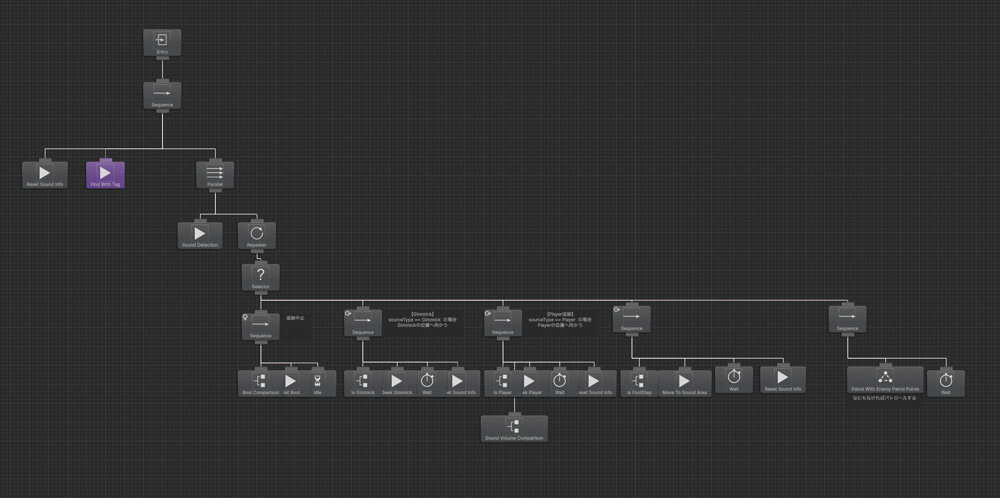Select the Bool Comparison conditional node
Image resolution: width=1000 pixels, height=498 pixels.
tap(260, 381)
